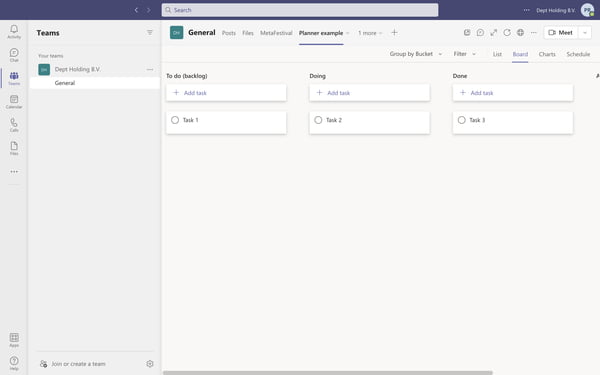Switch to Charts view
600x375 pixels.
(547, 54)
